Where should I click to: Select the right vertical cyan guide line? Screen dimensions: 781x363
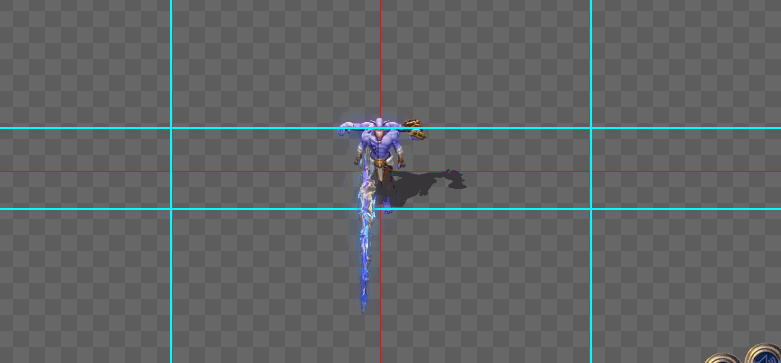[x=591, y=181]
